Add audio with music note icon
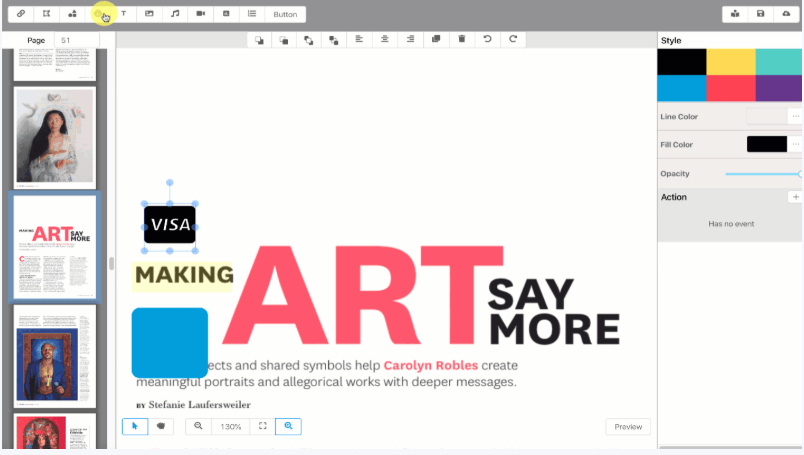804x455 pixels. (175, 14)
